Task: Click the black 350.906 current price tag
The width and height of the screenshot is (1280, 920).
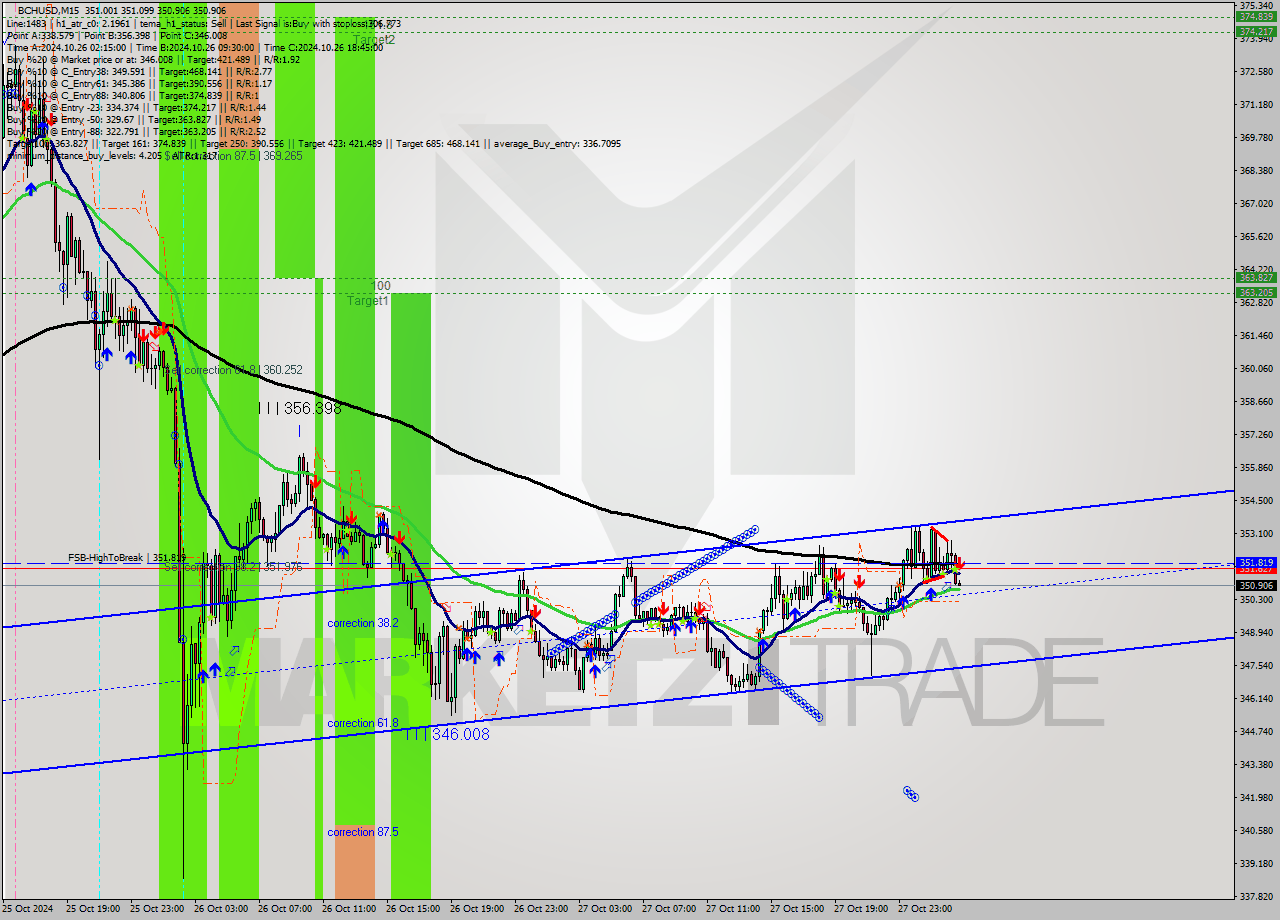Action: pyautogui.click(x=1256, y=585)
